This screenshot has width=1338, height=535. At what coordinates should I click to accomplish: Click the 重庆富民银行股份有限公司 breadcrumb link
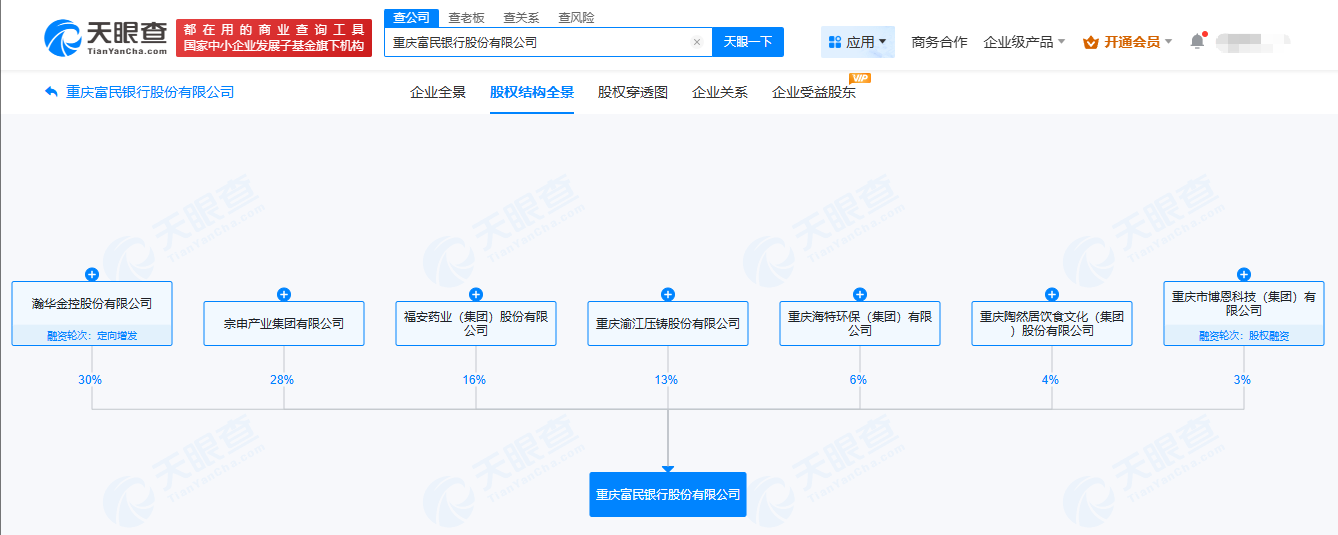[x=150, y=92]
